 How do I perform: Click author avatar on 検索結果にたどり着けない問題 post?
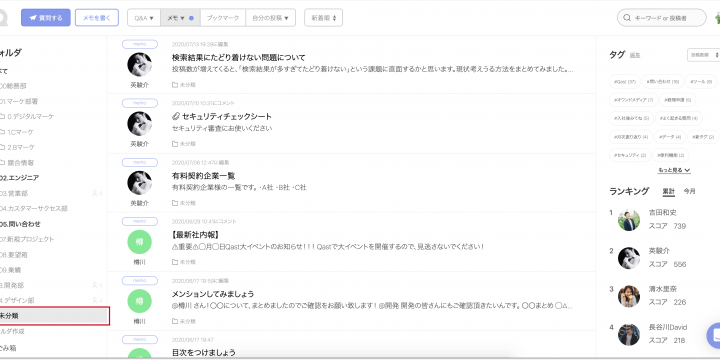[x=140, y=65]
